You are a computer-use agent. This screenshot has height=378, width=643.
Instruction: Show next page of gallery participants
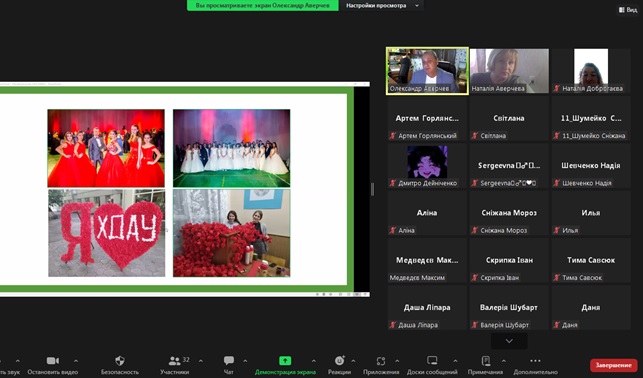click(x=509, y=341)
